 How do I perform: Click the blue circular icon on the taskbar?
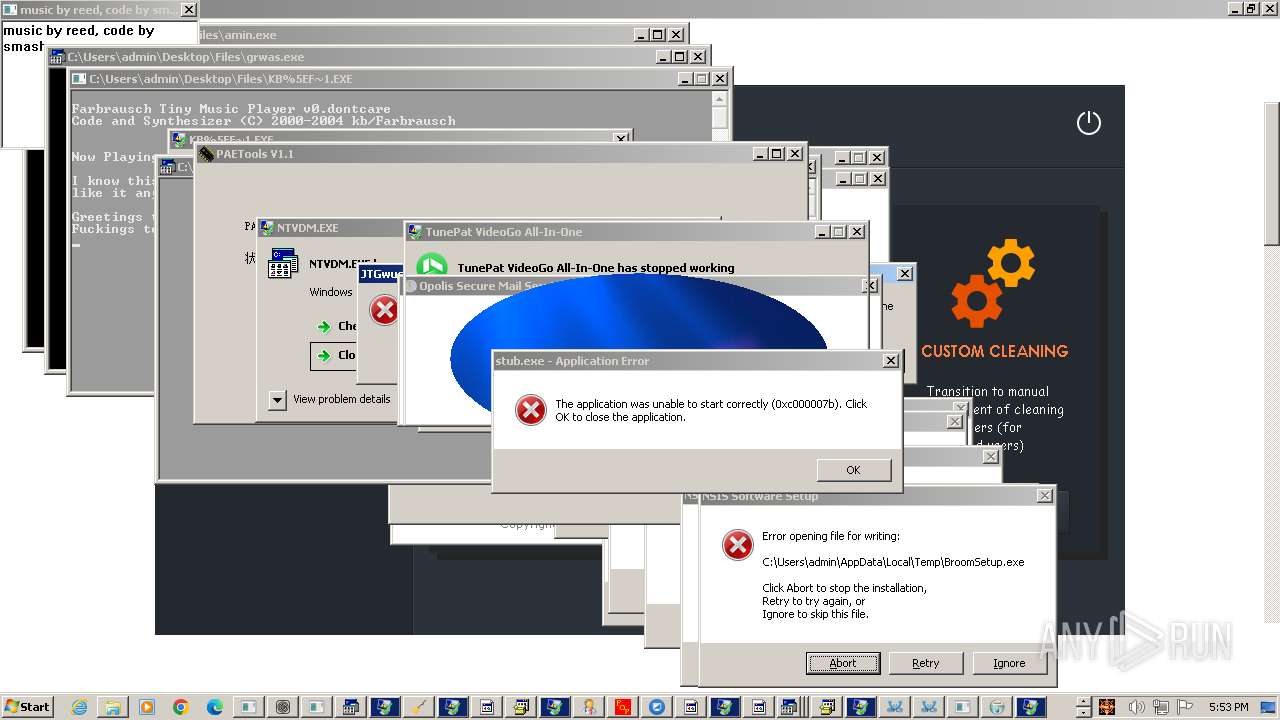tap(657, 707)
